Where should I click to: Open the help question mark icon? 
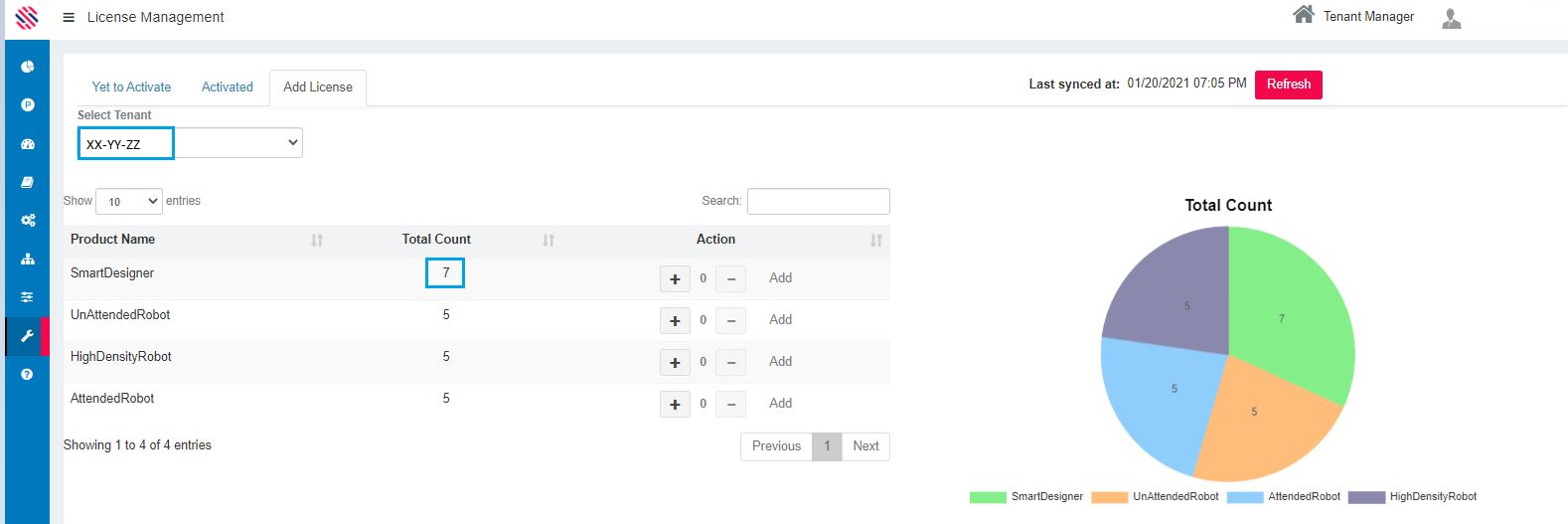coord(28,375)
